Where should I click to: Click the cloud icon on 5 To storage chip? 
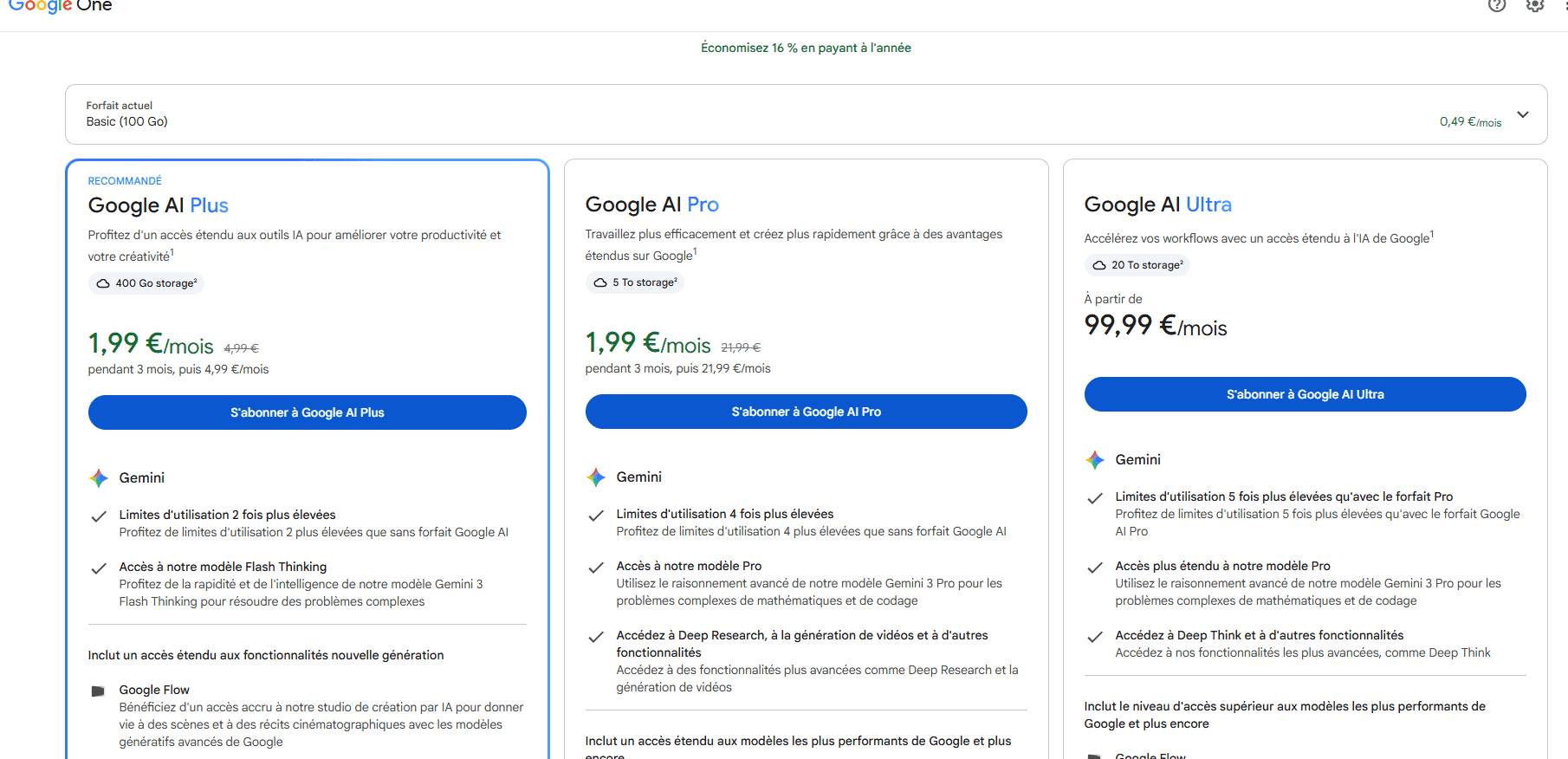[600, 282]
